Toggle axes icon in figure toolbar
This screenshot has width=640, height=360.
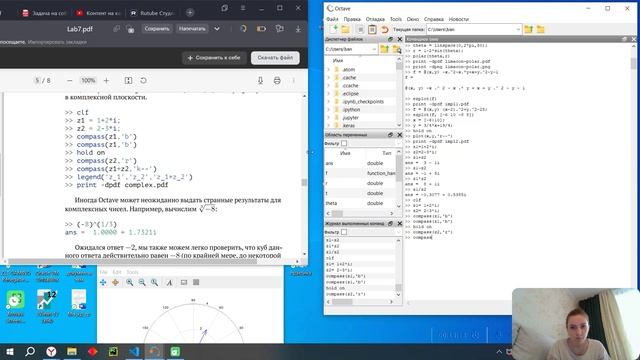[x=184, y=282]
